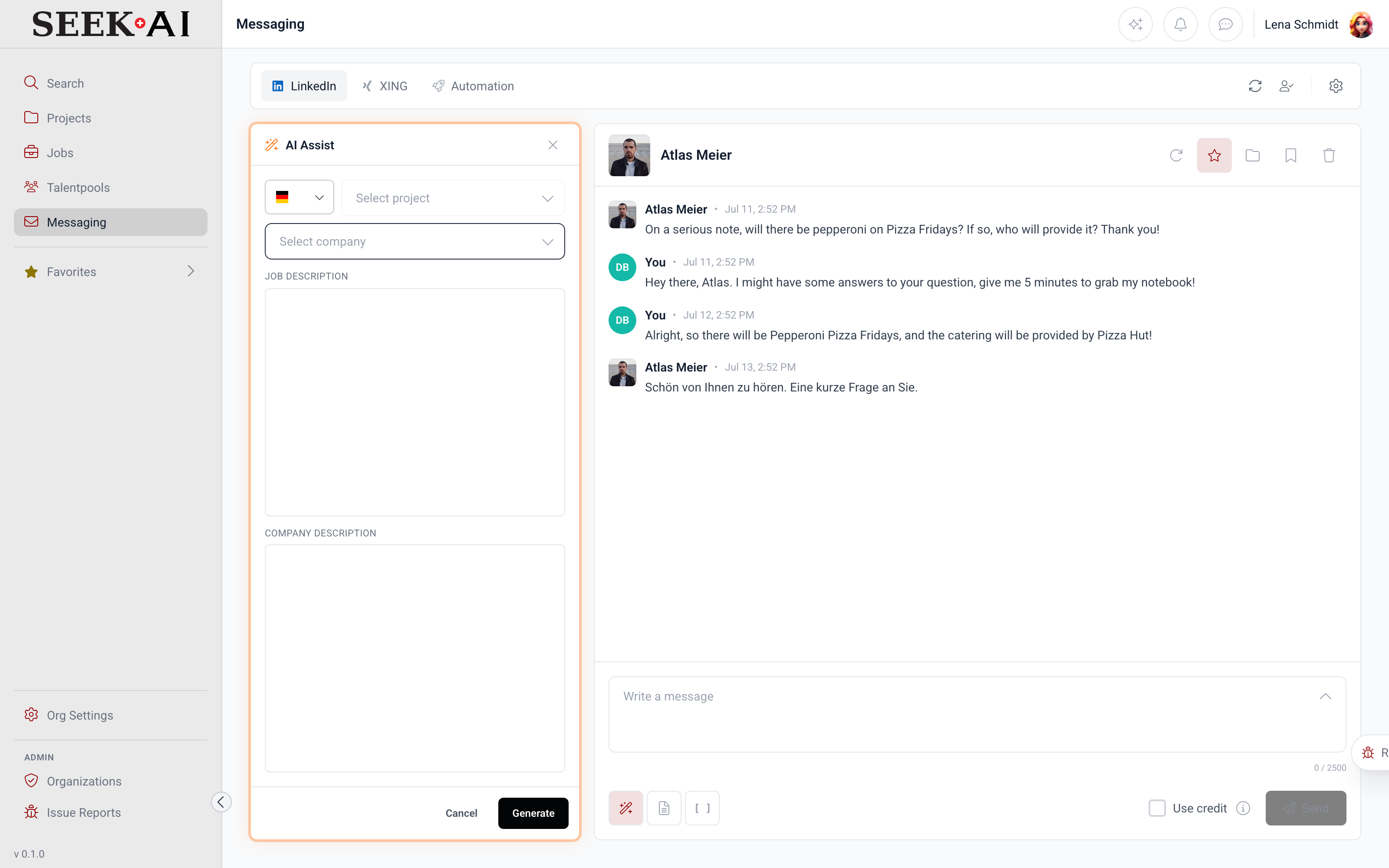Open Lena Schmidt profile avatar
The image size is (1389, 868).
click(x=1361, y=24)
